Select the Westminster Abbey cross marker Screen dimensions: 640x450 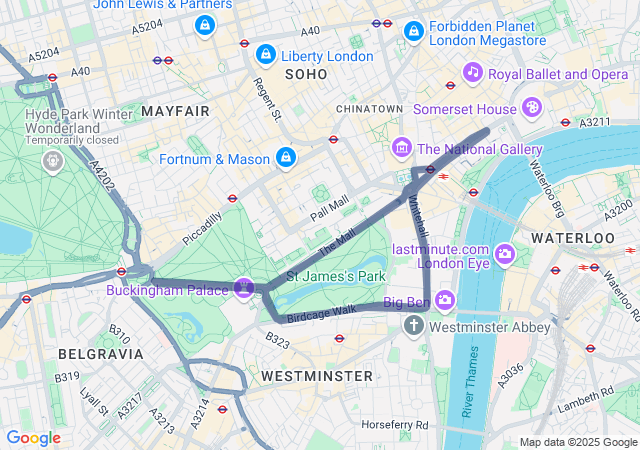[414, 326]
